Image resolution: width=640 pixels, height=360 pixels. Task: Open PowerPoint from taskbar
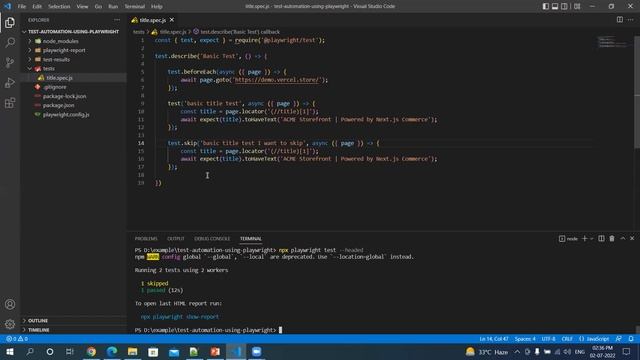[x=215, y=351]
